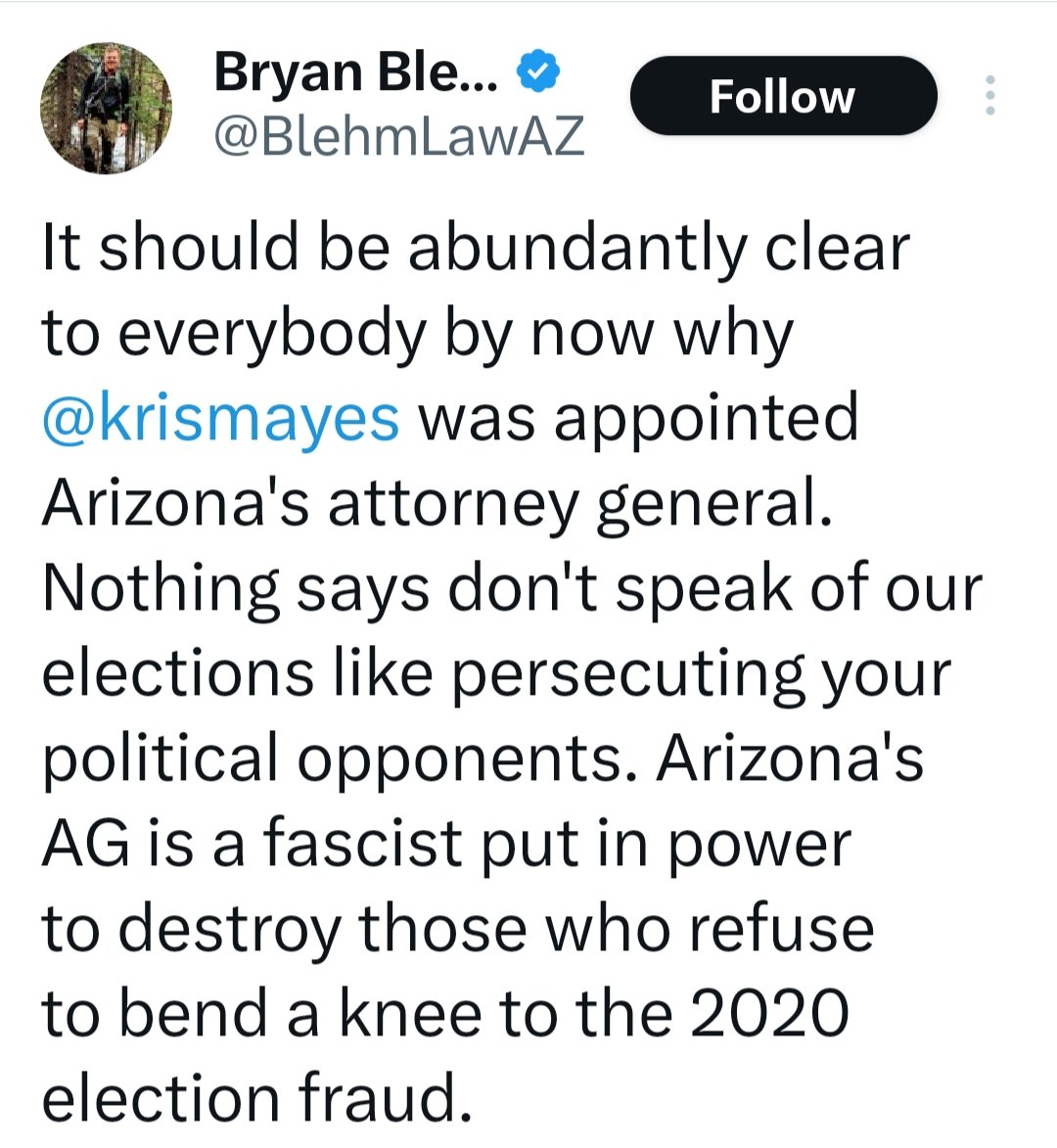Click the word 'Arizona's' after 'political opponents.'
This screenshot has height=1148, width=1057.
coord(790,758)
